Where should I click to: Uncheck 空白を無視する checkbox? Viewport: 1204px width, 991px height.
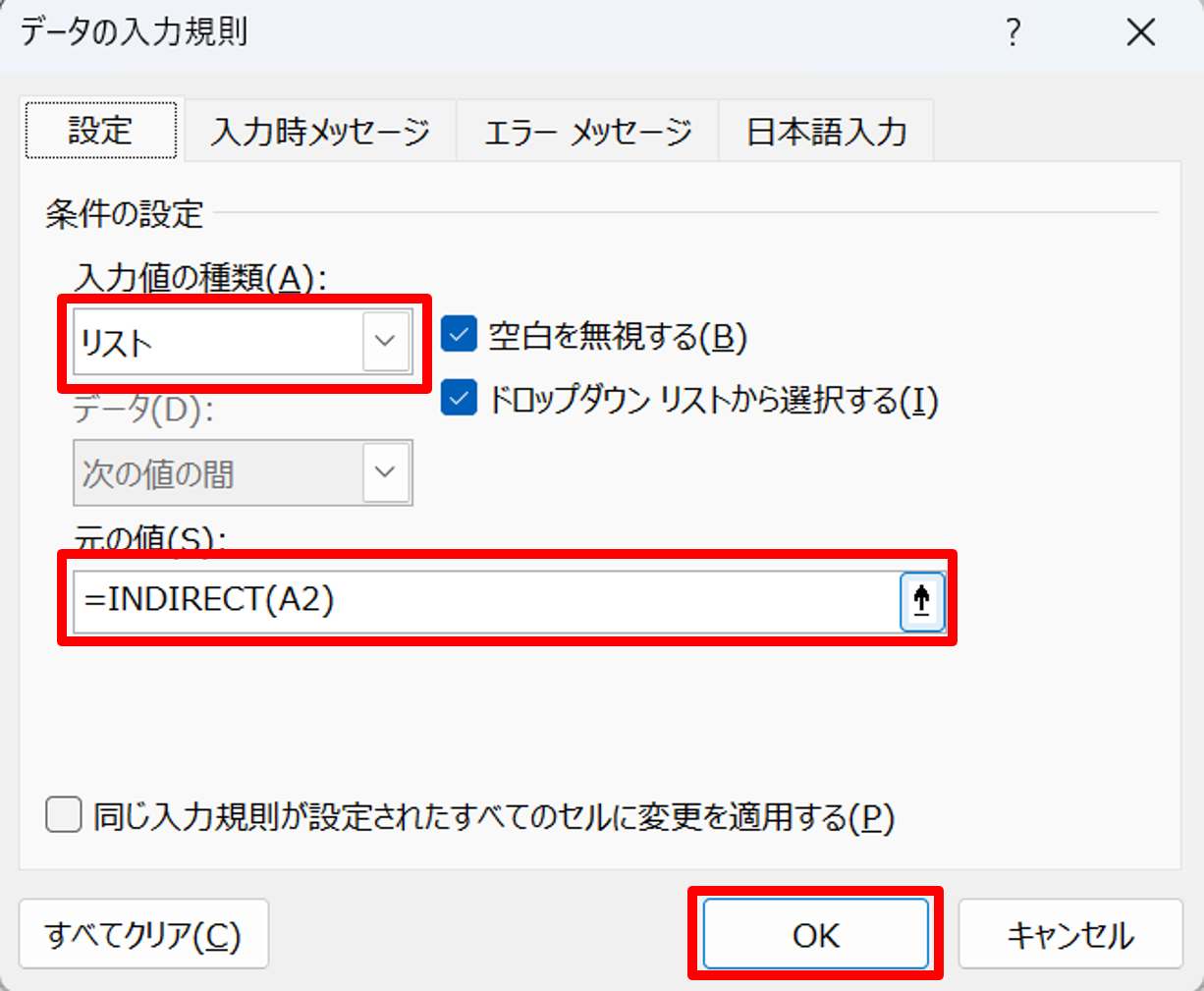click(x=459, y=336)
